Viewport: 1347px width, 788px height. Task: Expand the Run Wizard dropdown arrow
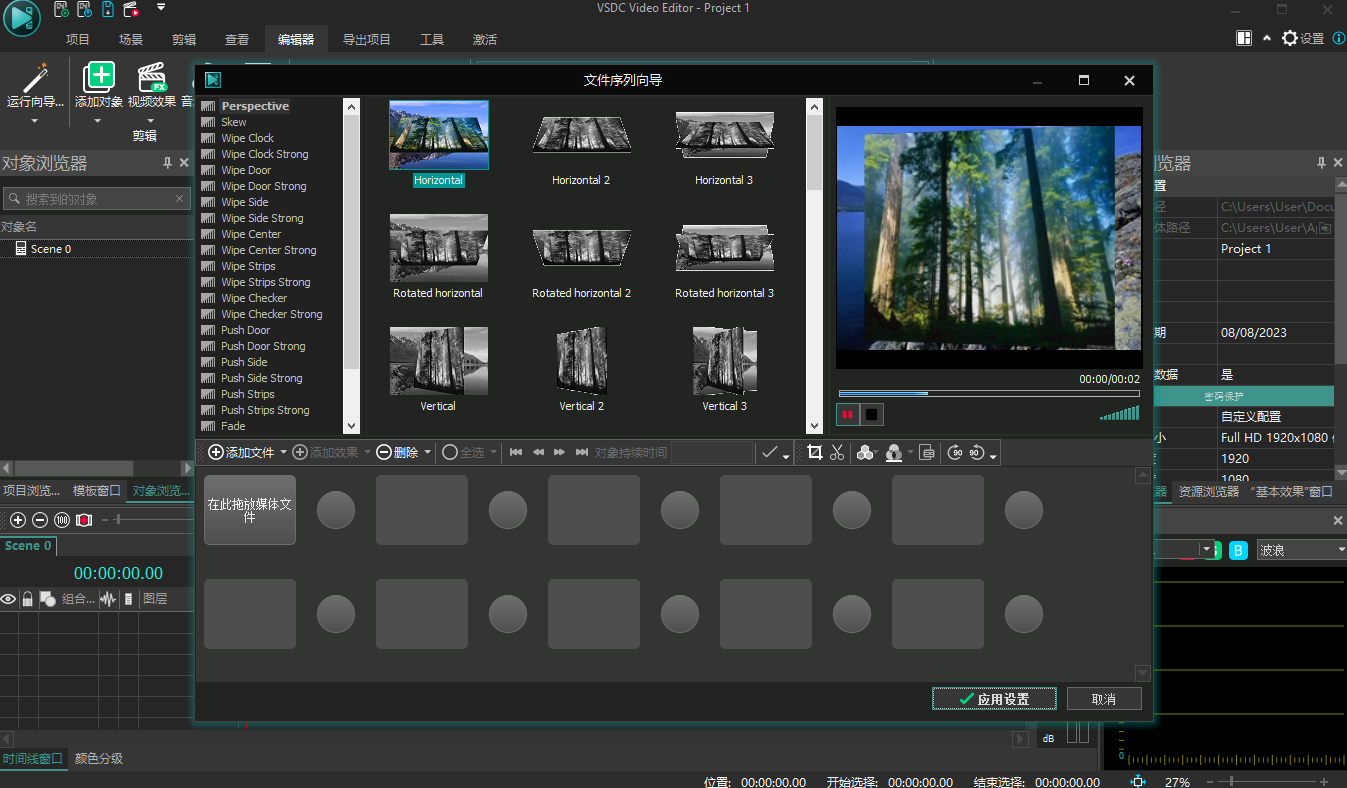34,121
